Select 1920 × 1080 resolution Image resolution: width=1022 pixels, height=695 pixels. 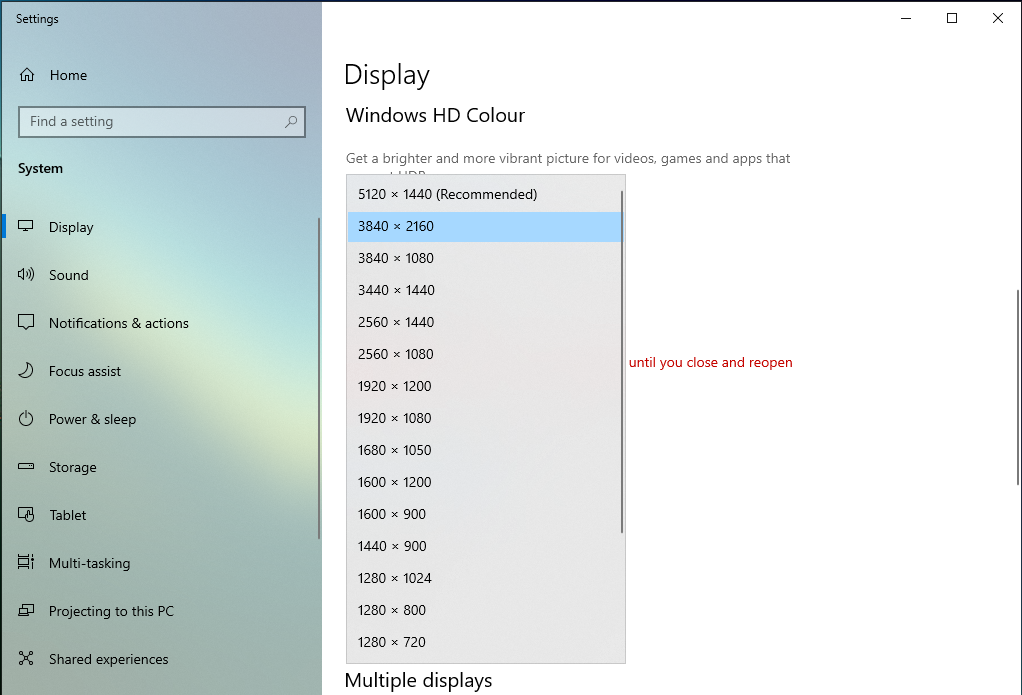(x=485, y=418)
